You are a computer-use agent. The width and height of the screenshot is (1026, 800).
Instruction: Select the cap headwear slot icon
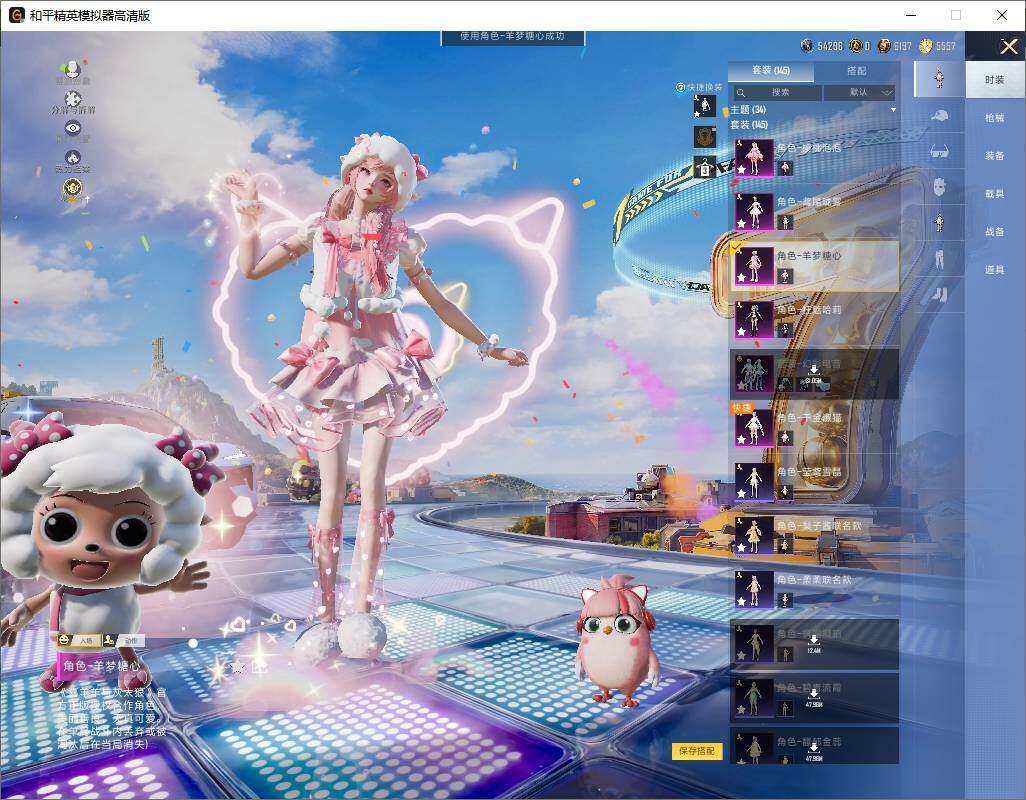point(939,116)
